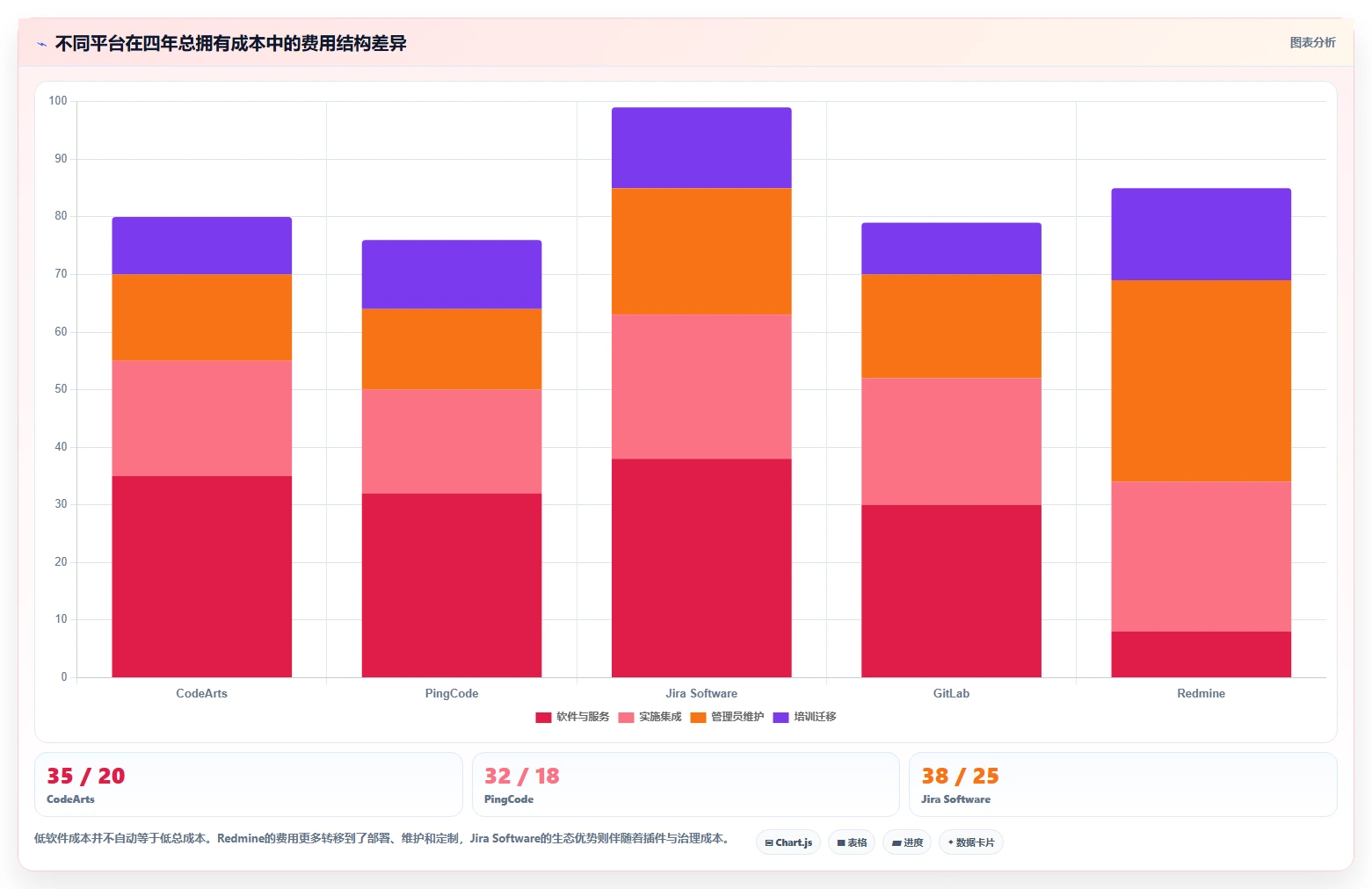Select the GitLab 培训迁移 purple bar segment
The width and height of the screenshot is (1372, 889).
[x=951, y=249]
